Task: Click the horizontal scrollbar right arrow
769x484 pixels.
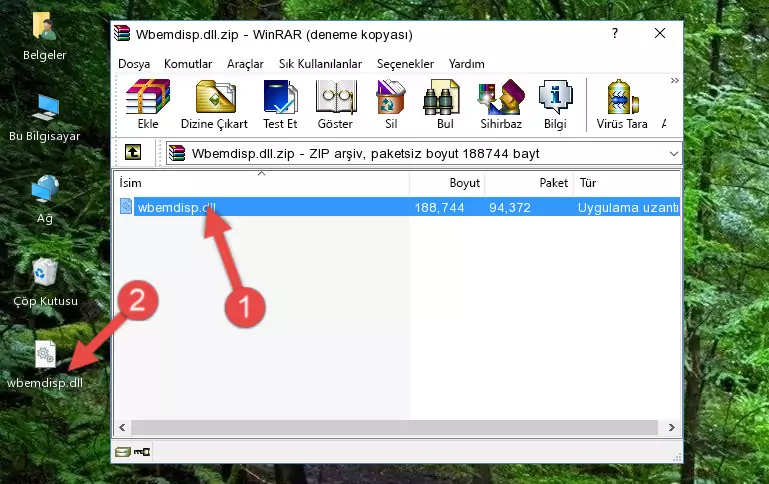Action: pyautogui.click(x=672, y=427)
